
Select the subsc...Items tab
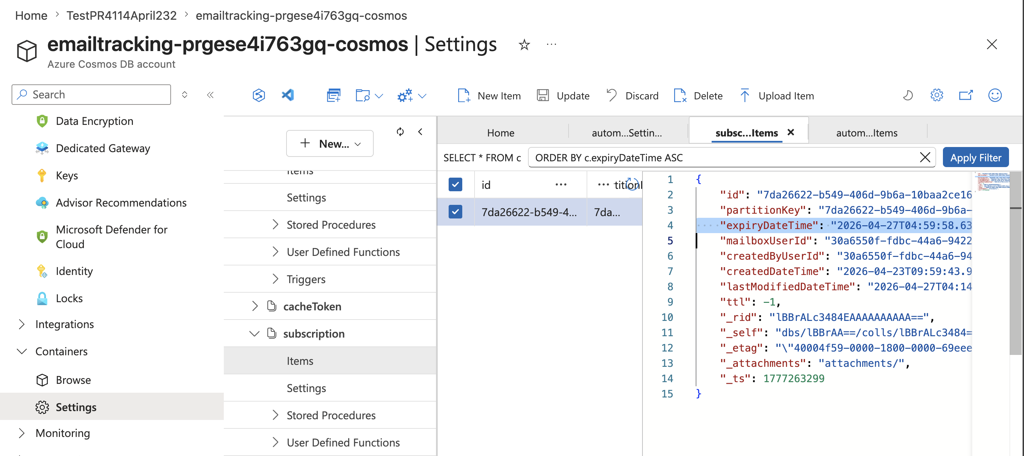pyautogui.click(x=746, y=133)
